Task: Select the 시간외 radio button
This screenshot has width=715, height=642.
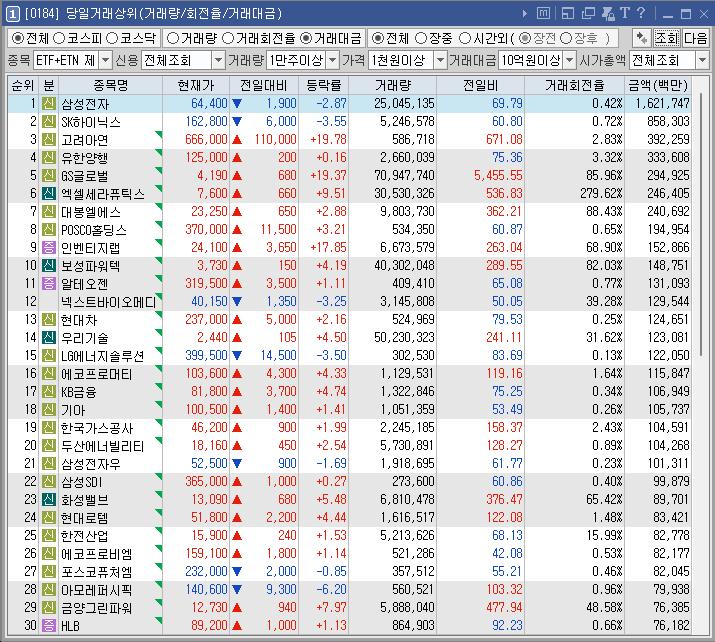Action: point(465,38)
